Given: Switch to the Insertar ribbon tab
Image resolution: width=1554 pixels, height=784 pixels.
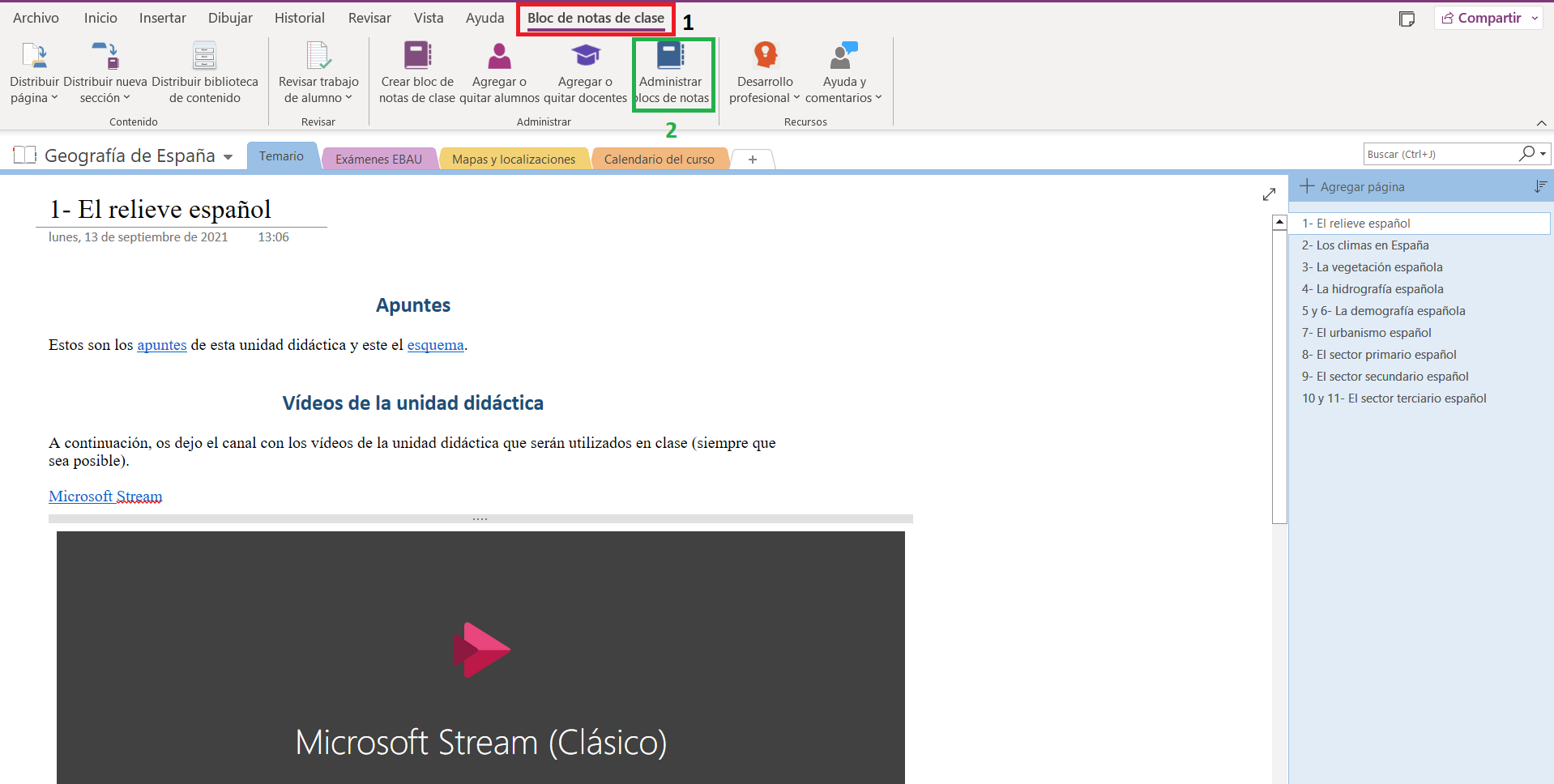Looking at the screenshot, I should 162,18.
